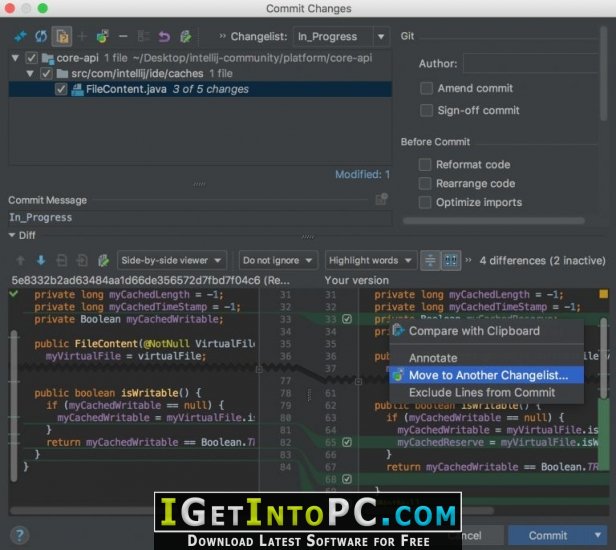Click the Author input field
The image size is (616, 550).
pyautogui.click(x=530, y=63)
